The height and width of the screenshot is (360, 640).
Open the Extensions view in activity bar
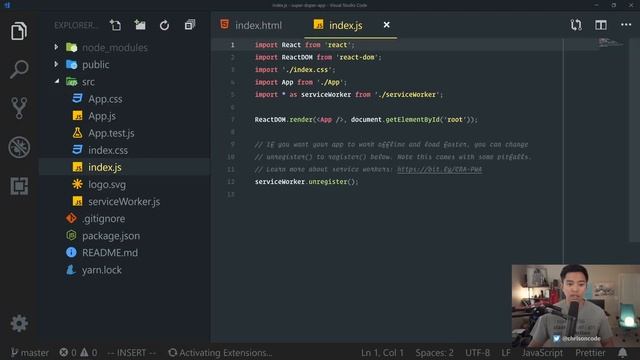[x=19, y=186]
